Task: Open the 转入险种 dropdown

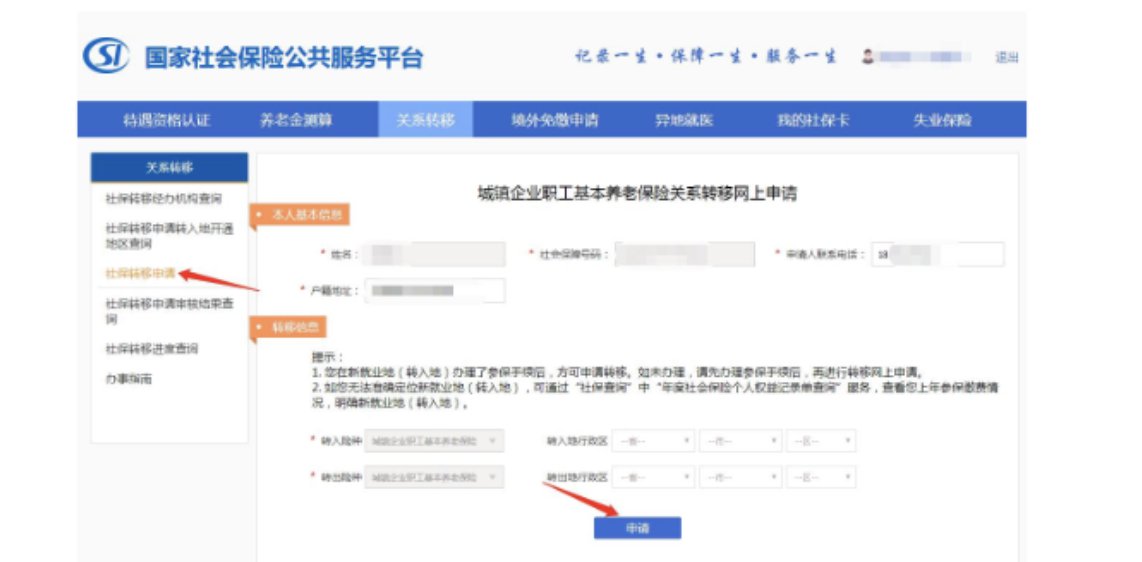Action: tap(434, 440)
